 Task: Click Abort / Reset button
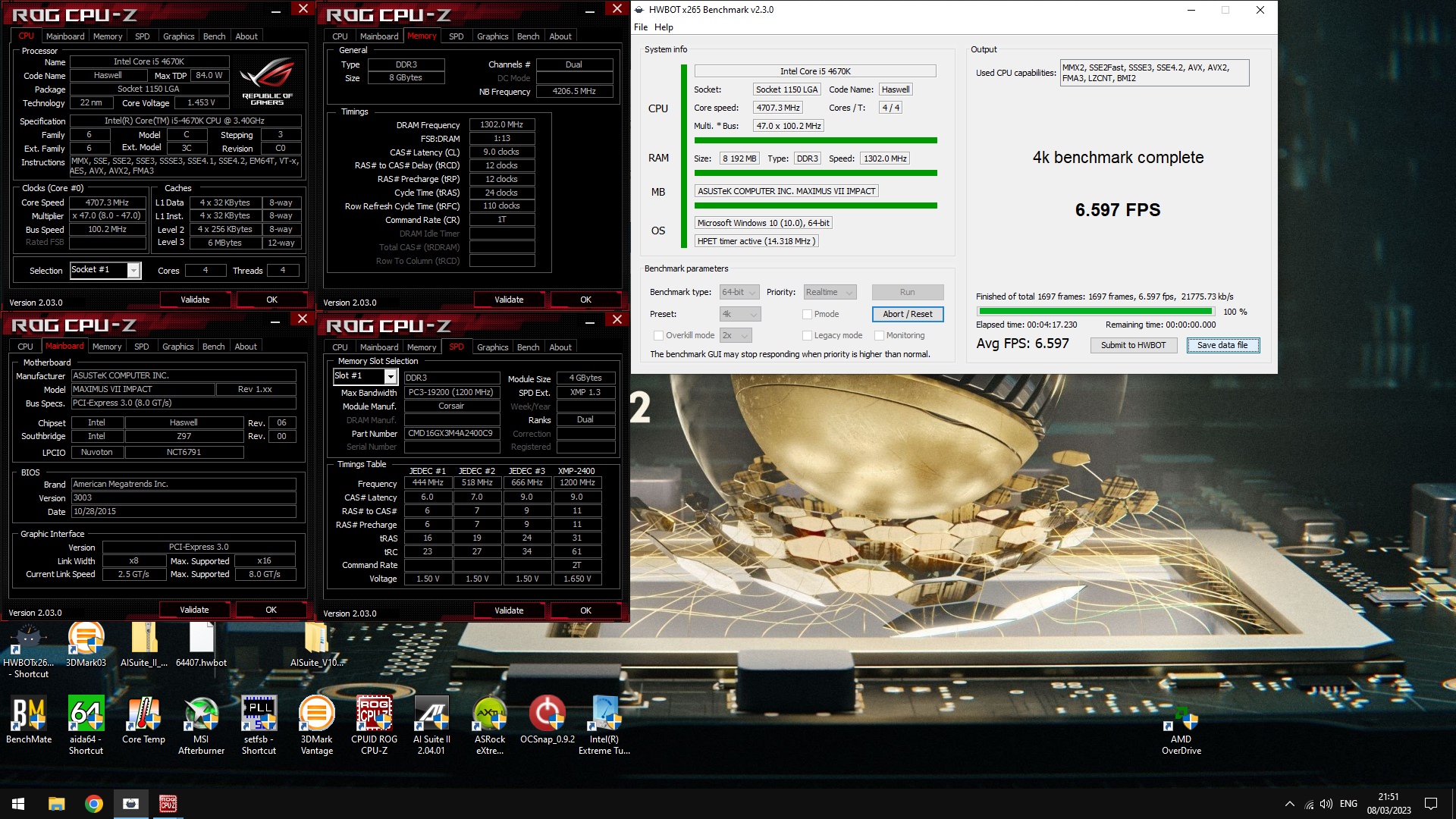tap(907, 314)
